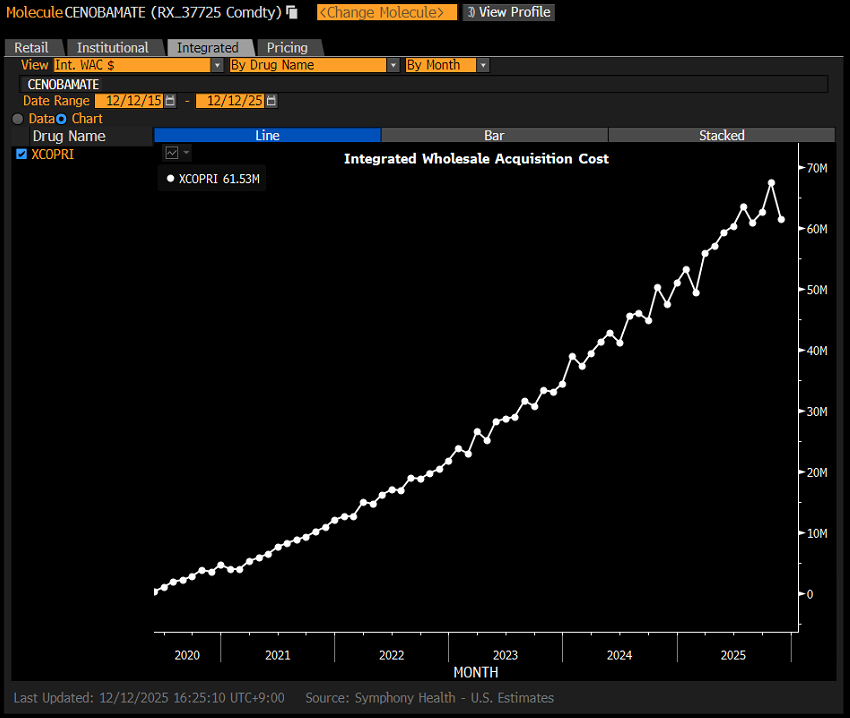Screen dimensions: 850x718
Task: Click the chart type icon above legend
Action: click(x=172, y=153)
